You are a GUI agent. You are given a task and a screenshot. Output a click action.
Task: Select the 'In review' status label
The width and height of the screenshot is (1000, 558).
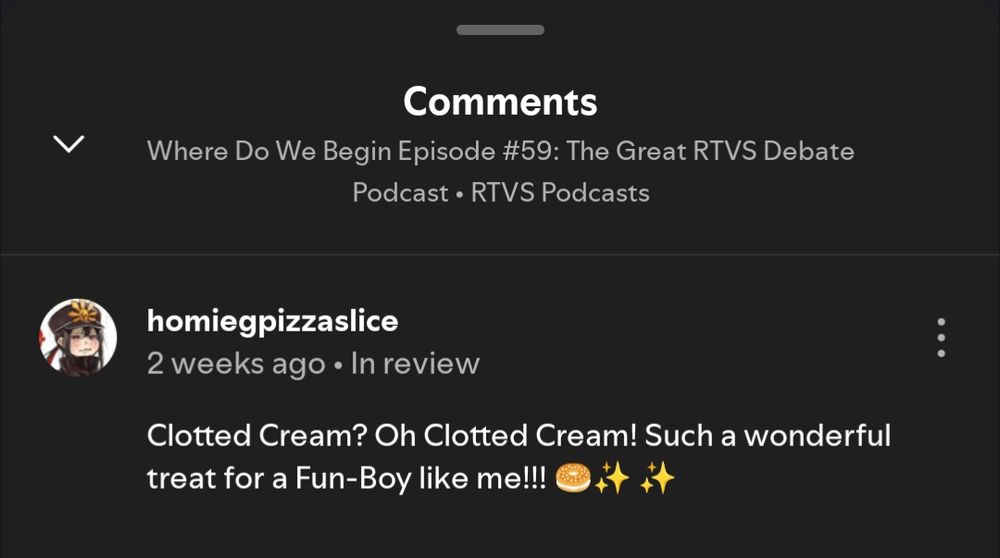click(415, 363)
